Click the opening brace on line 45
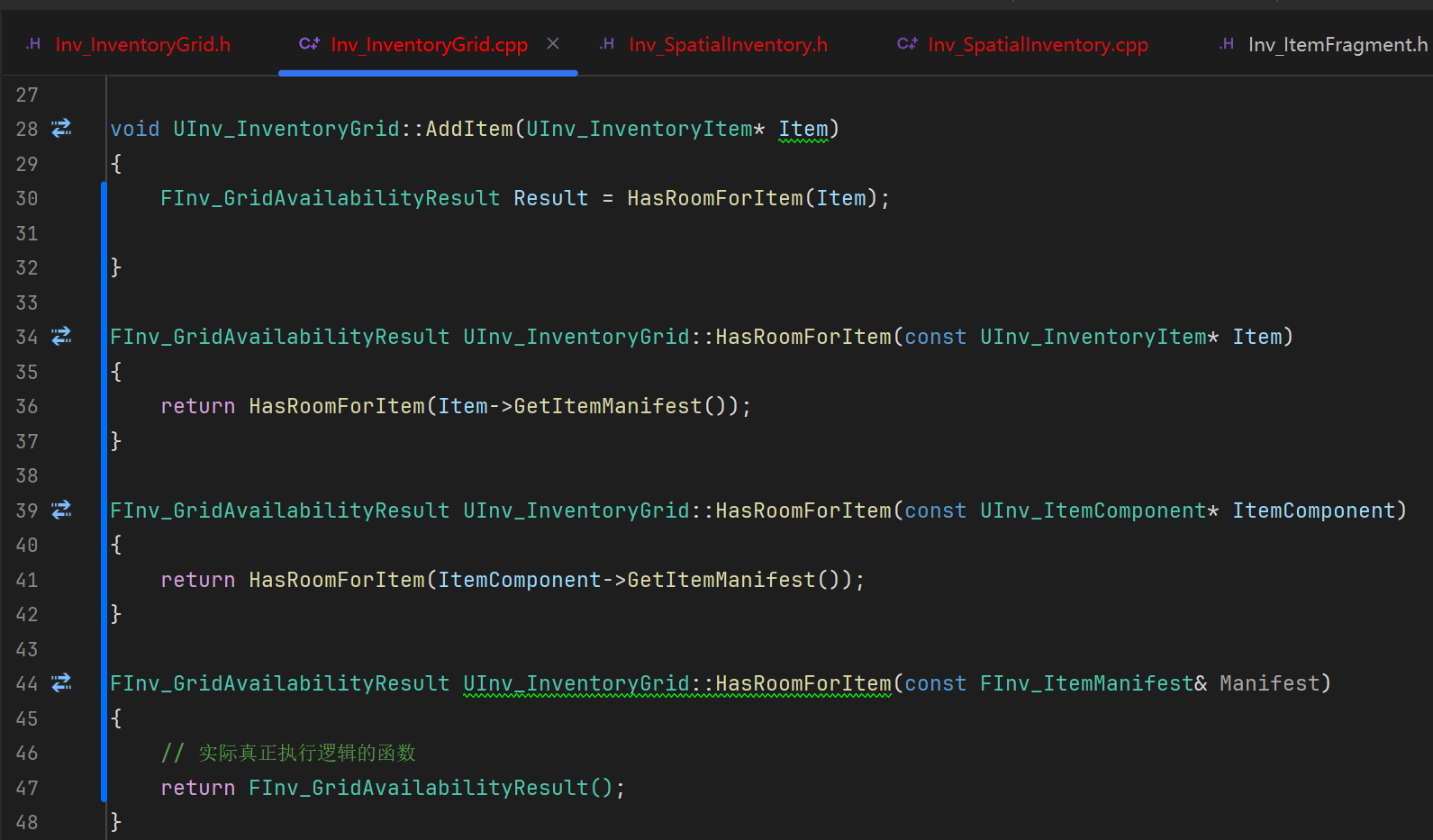 pos(116,718)
